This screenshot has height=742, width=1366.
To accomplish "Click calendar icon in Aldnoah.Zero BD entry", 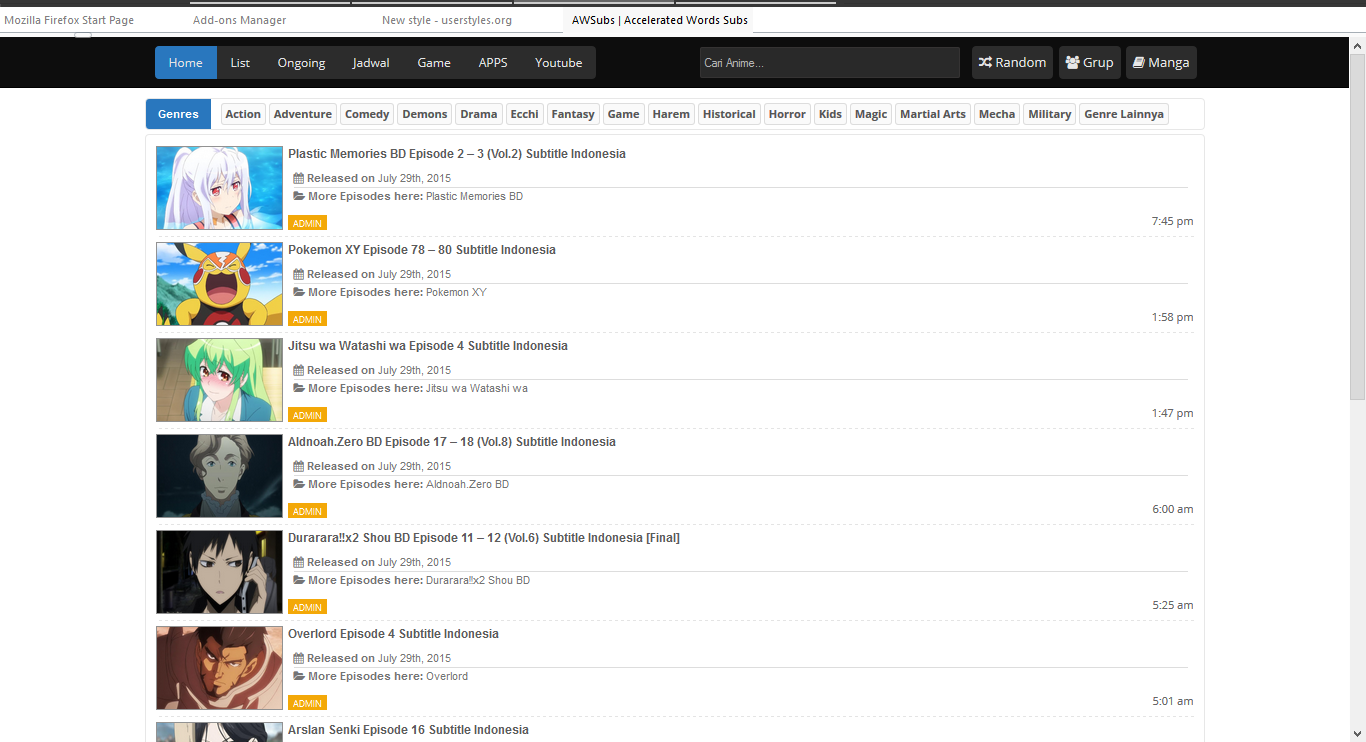I will [298, 466].
